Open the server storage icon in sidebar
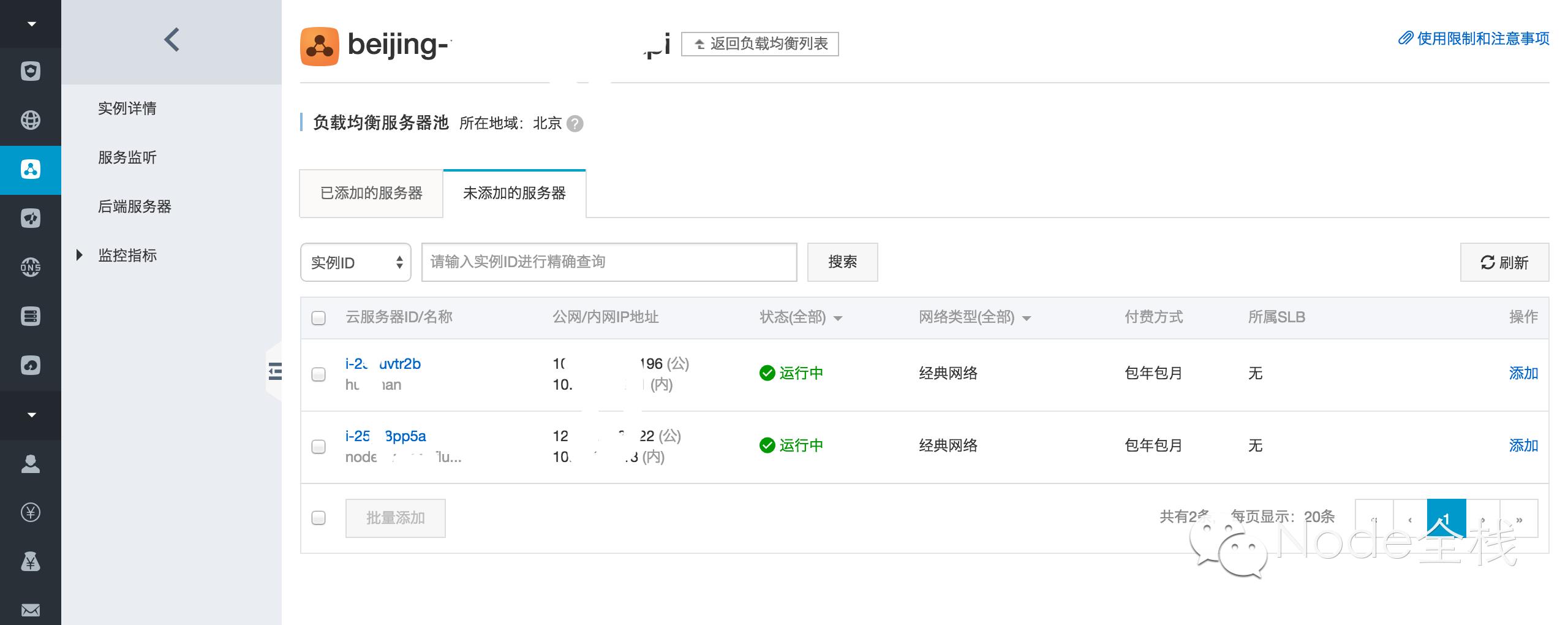1568x625 pixels. [x=31, y=316]
